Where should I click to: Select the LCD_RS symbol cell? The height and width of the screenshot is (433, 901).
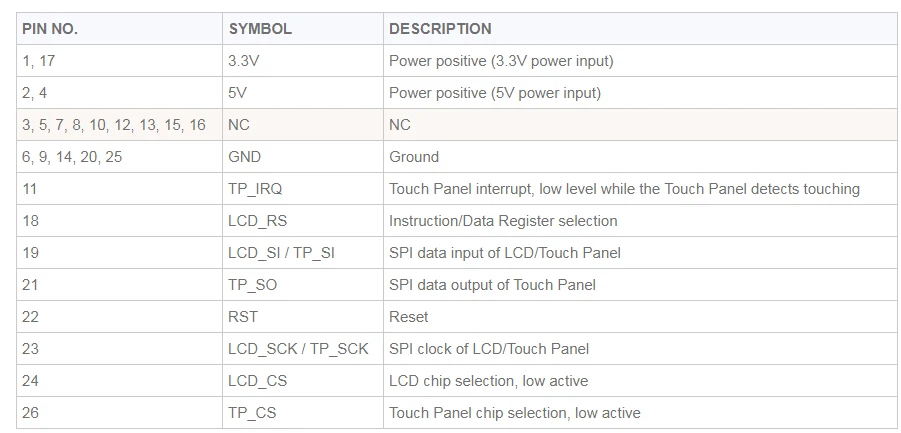(303, 221)
